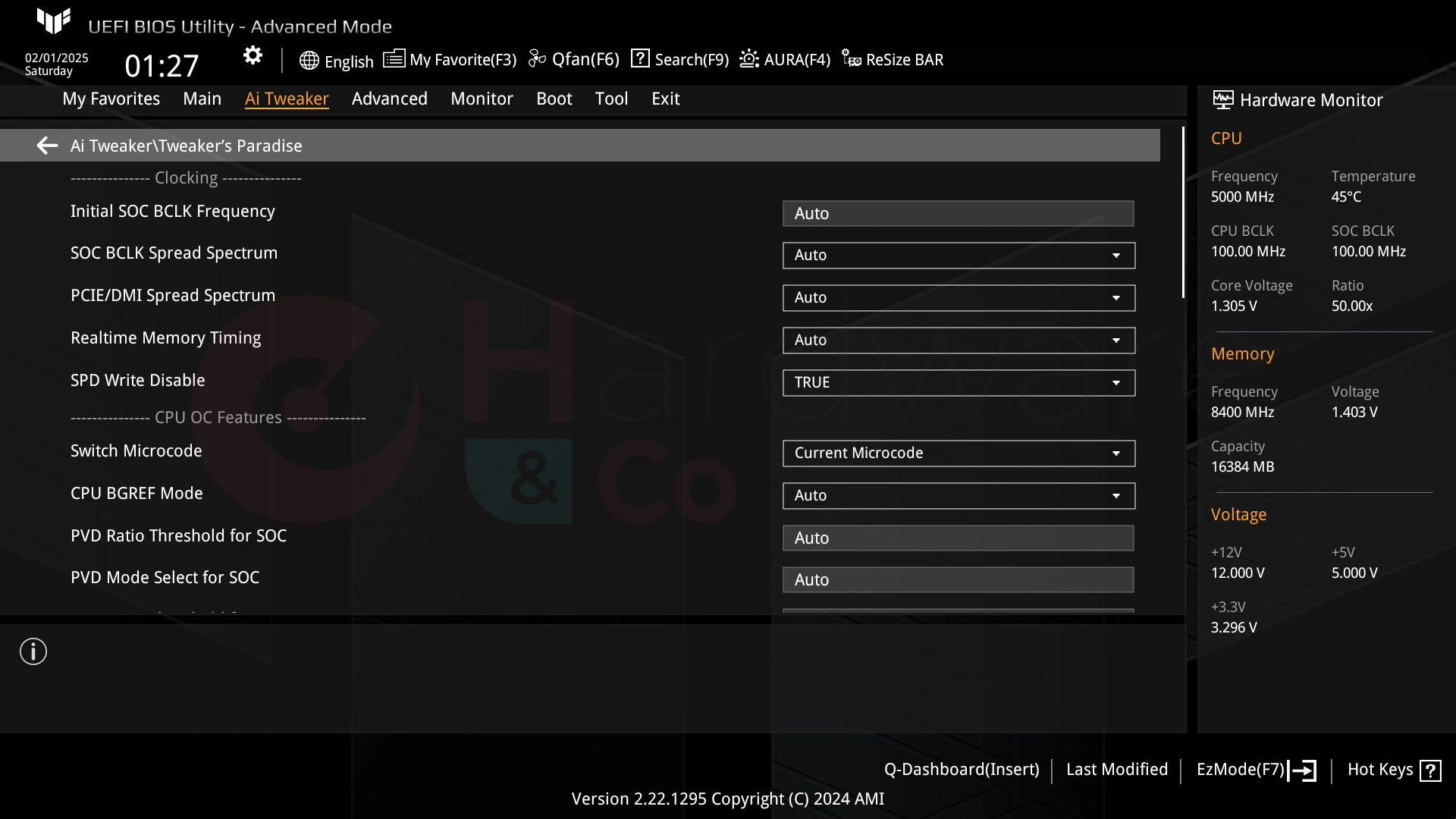
Task: Click CPU frequency 5000 MHz value
Action: pyautogui.click(x=1242, y=197)
